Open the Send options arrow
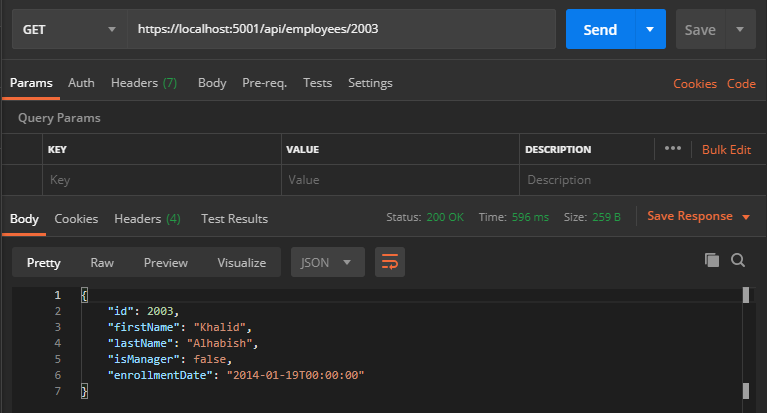 (650, 29)
